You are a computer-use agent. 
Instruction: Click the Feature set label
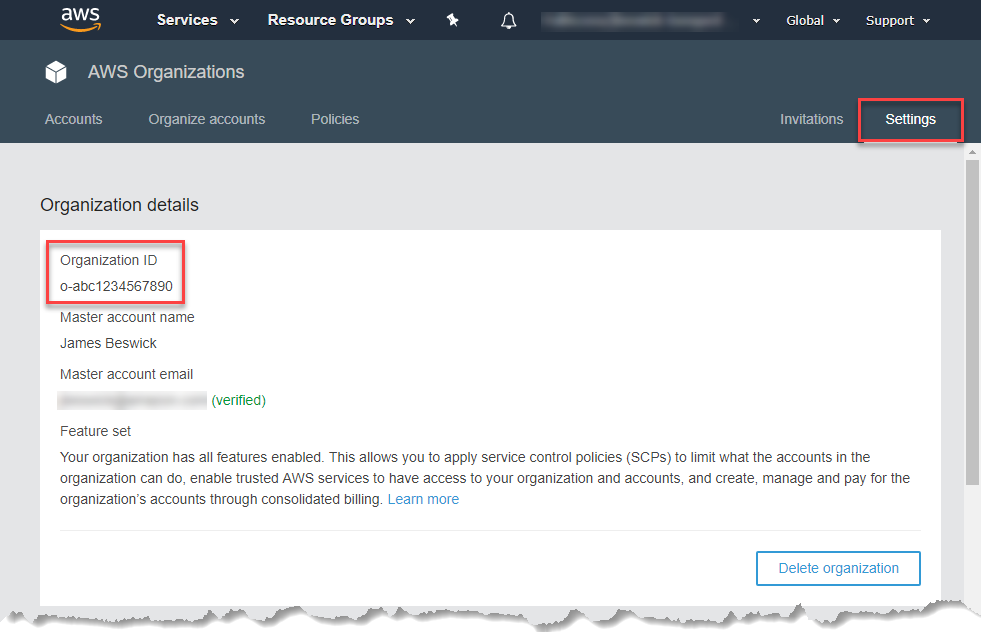click(95, 431)
